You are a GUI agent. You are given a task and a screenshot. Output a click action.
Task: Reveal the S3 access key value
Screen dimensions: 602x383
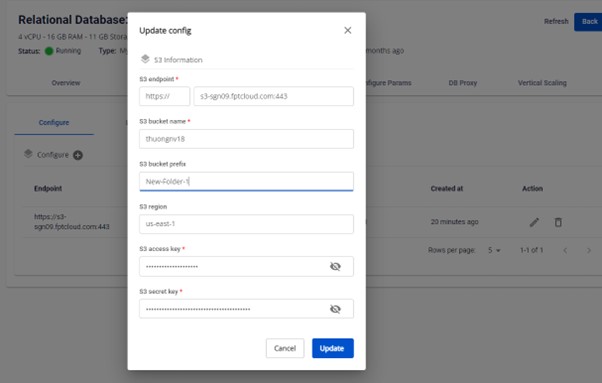tap(335, 266)
